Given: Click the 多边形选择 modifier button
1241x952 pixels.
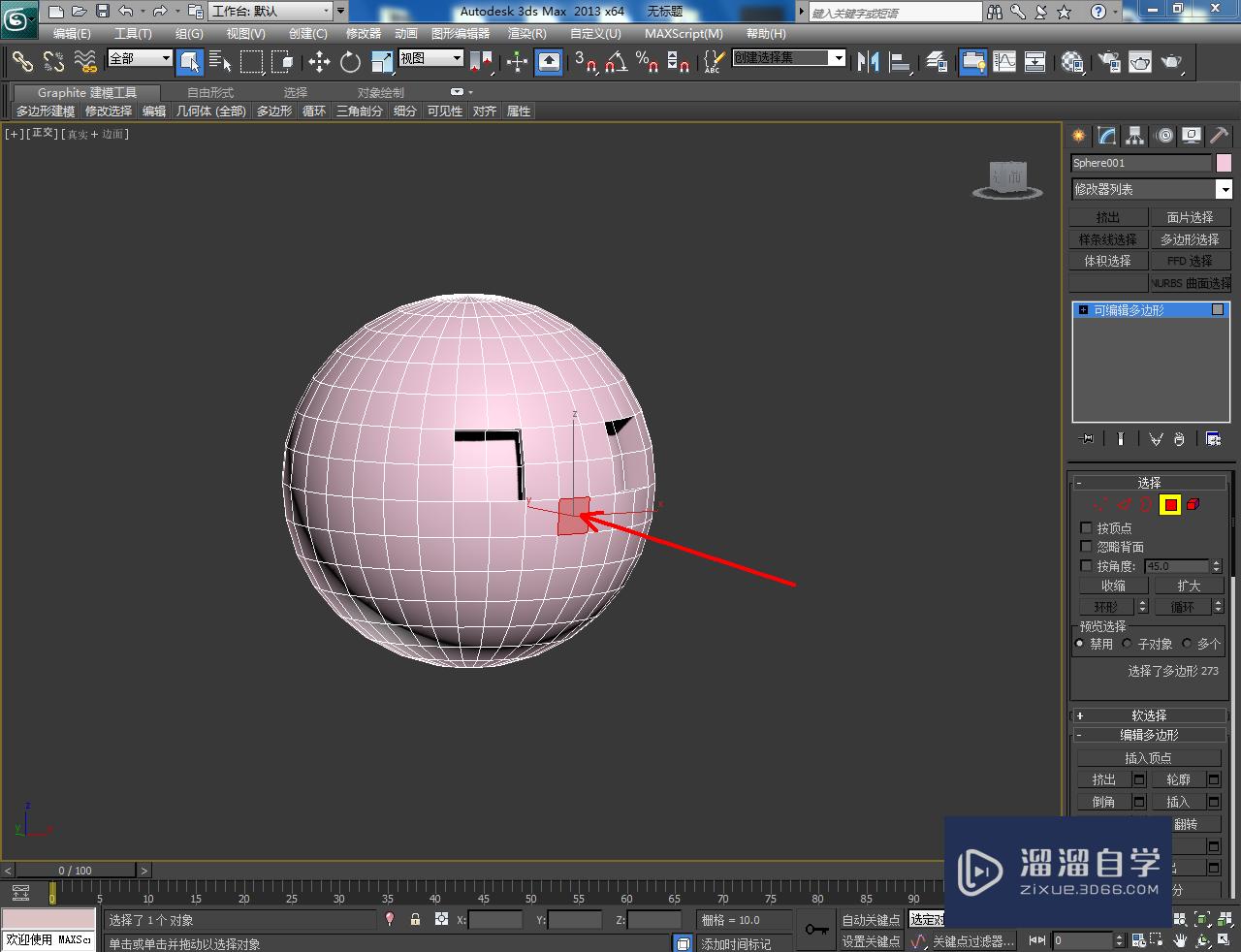Looking at the screenshot, I should coord(1190,239).
